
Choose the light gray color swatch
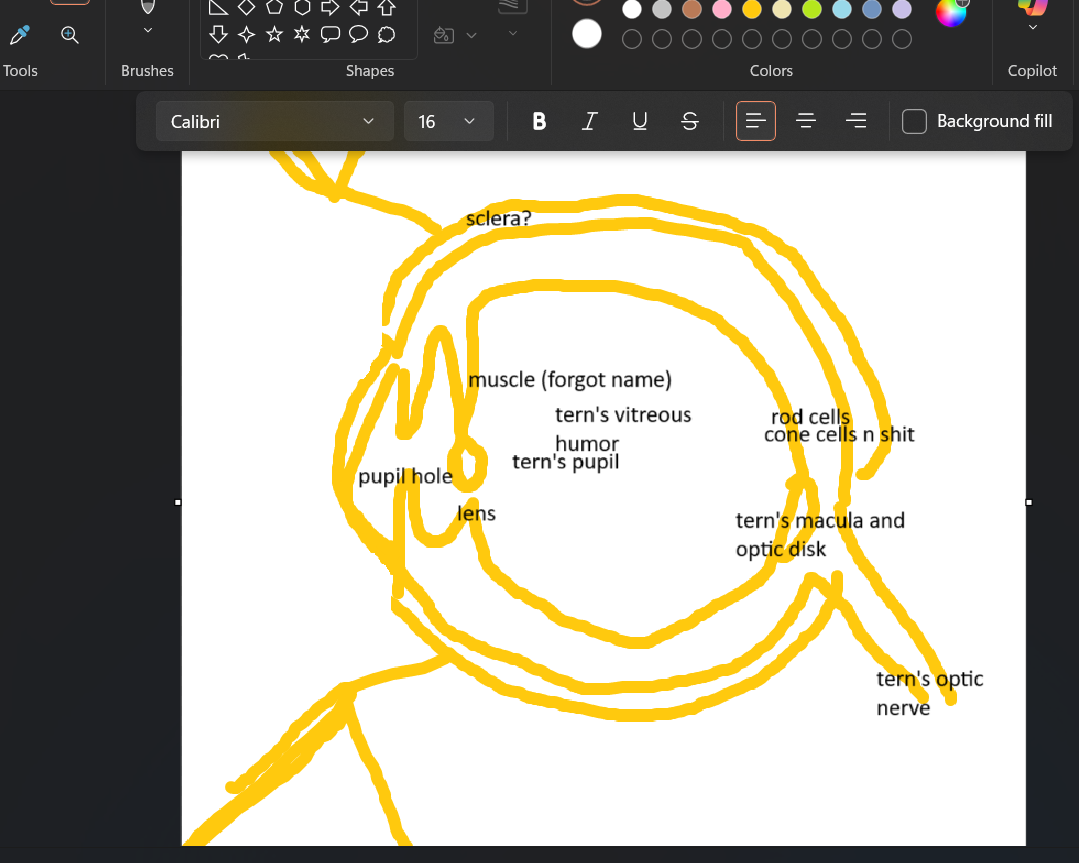point(662,9)
